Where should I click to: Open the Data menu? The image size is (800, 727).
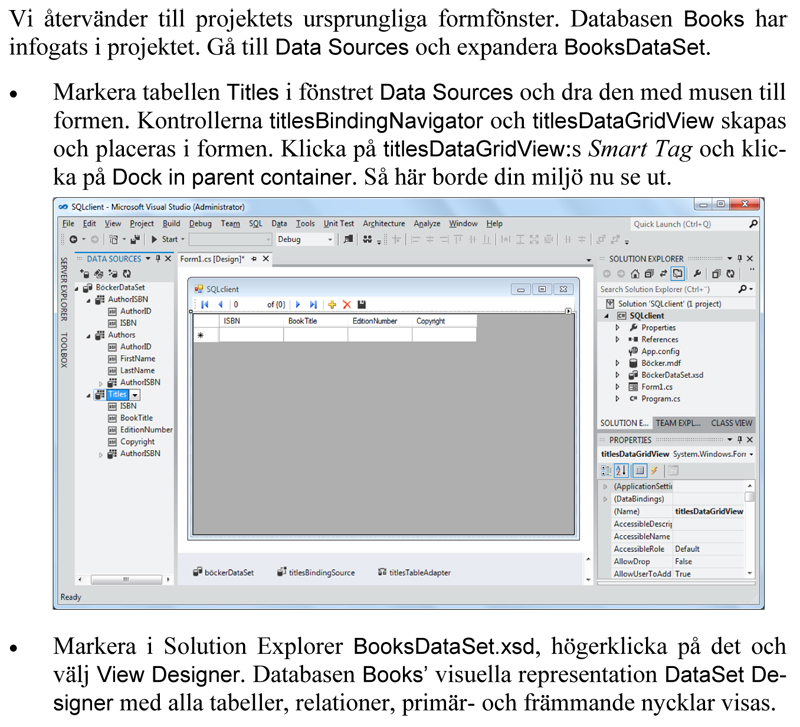pos(279,224)
